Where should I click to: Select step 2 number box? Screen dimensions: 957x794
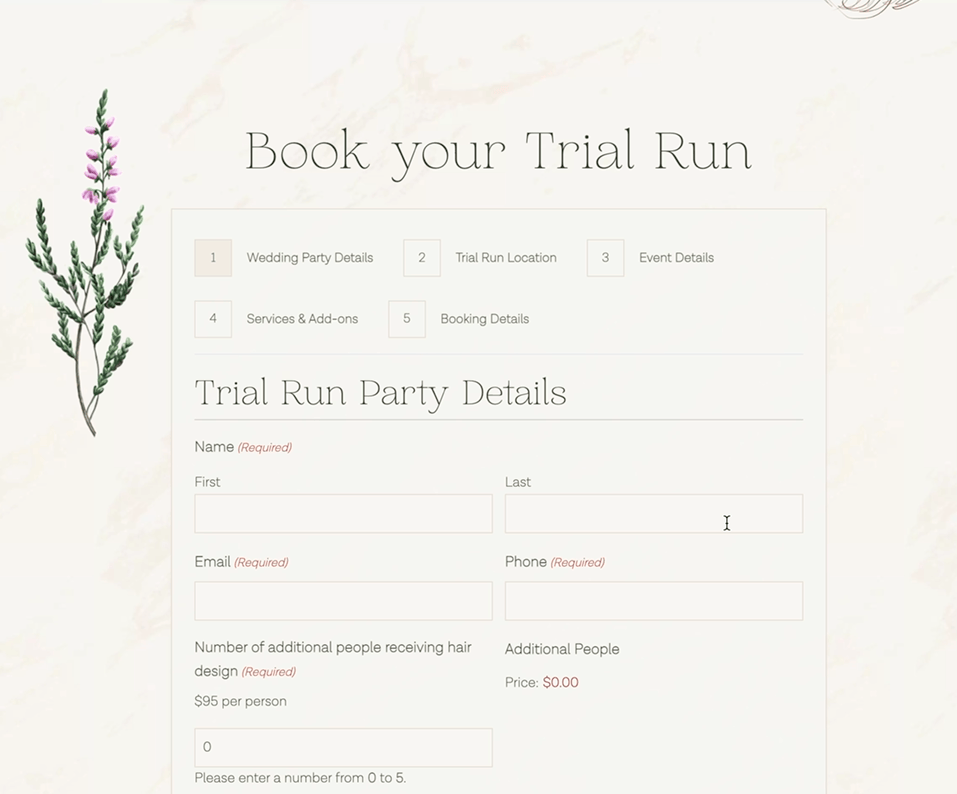[422, 258]
